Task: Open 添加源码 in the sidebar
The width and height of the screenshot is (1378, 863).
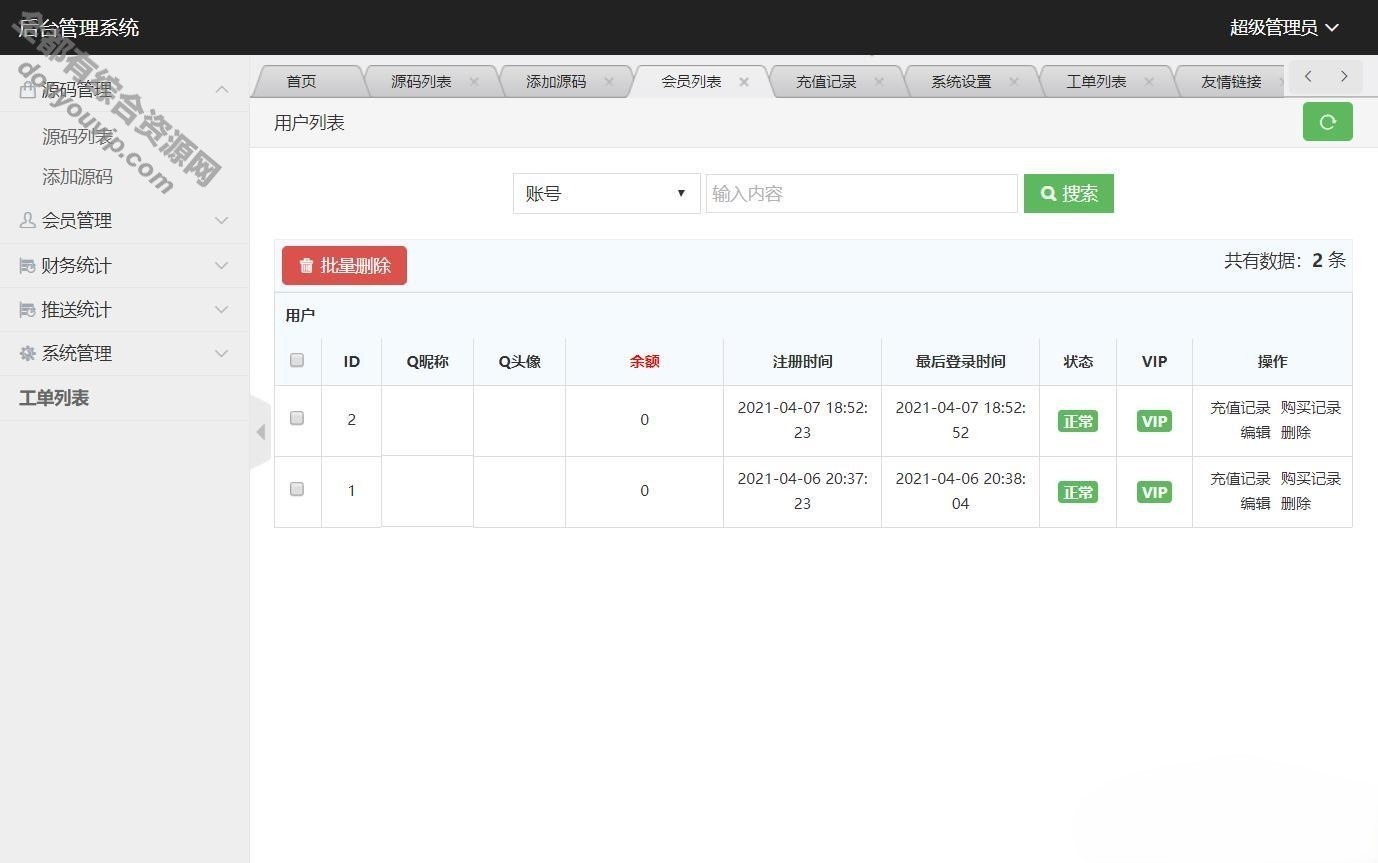Action: pyautogui.click(x=77, y=177)
